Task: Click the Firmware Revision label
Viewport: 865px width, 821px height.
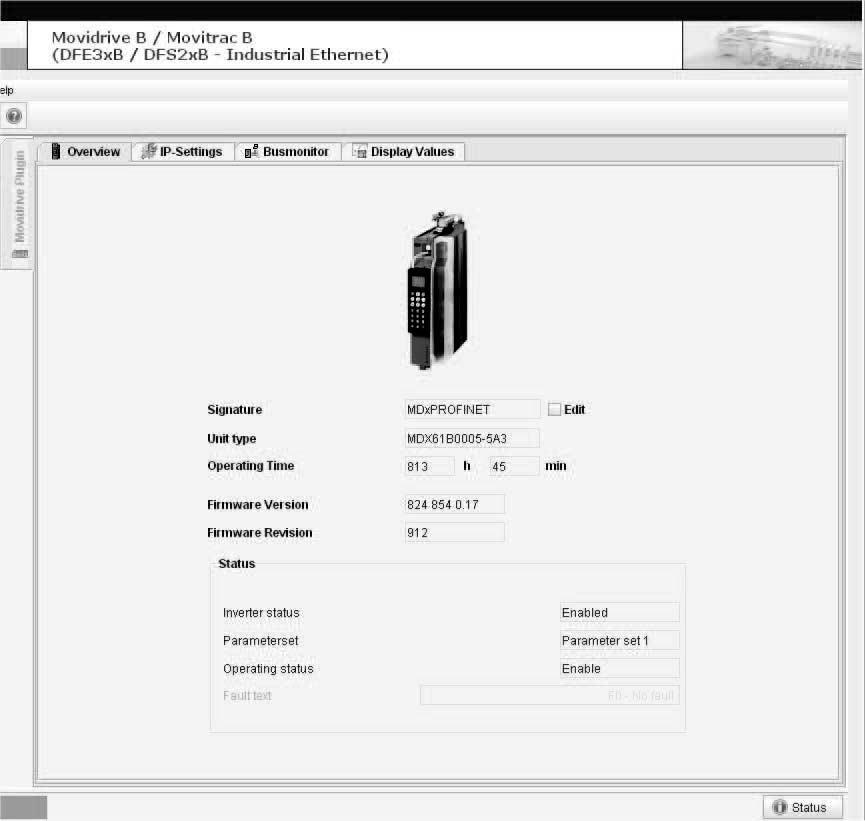Action: 260,532
